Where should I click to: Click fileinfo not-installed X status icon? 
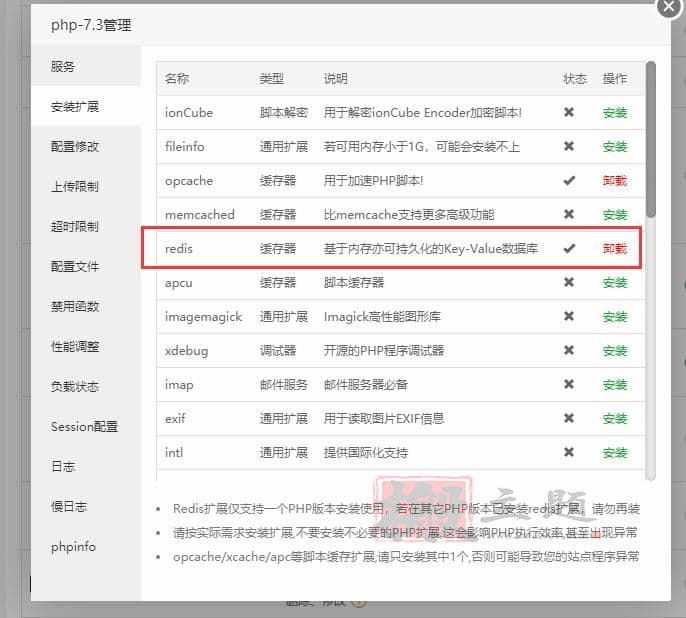coord(569,146)
